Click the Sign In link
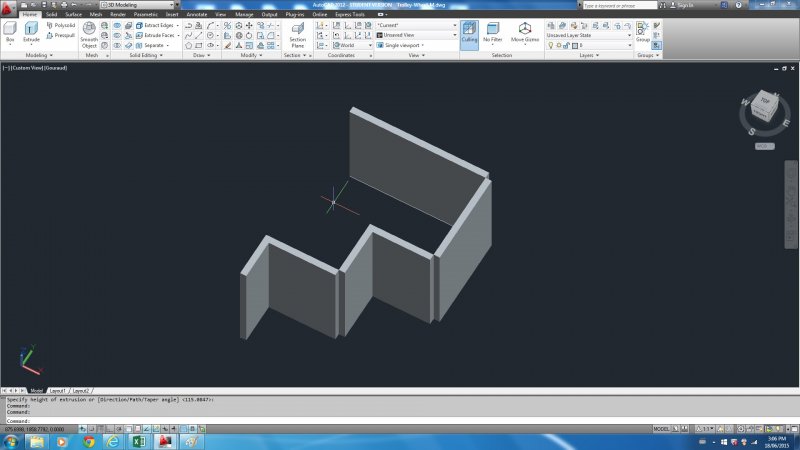800x450 pixels. (684, 5)
